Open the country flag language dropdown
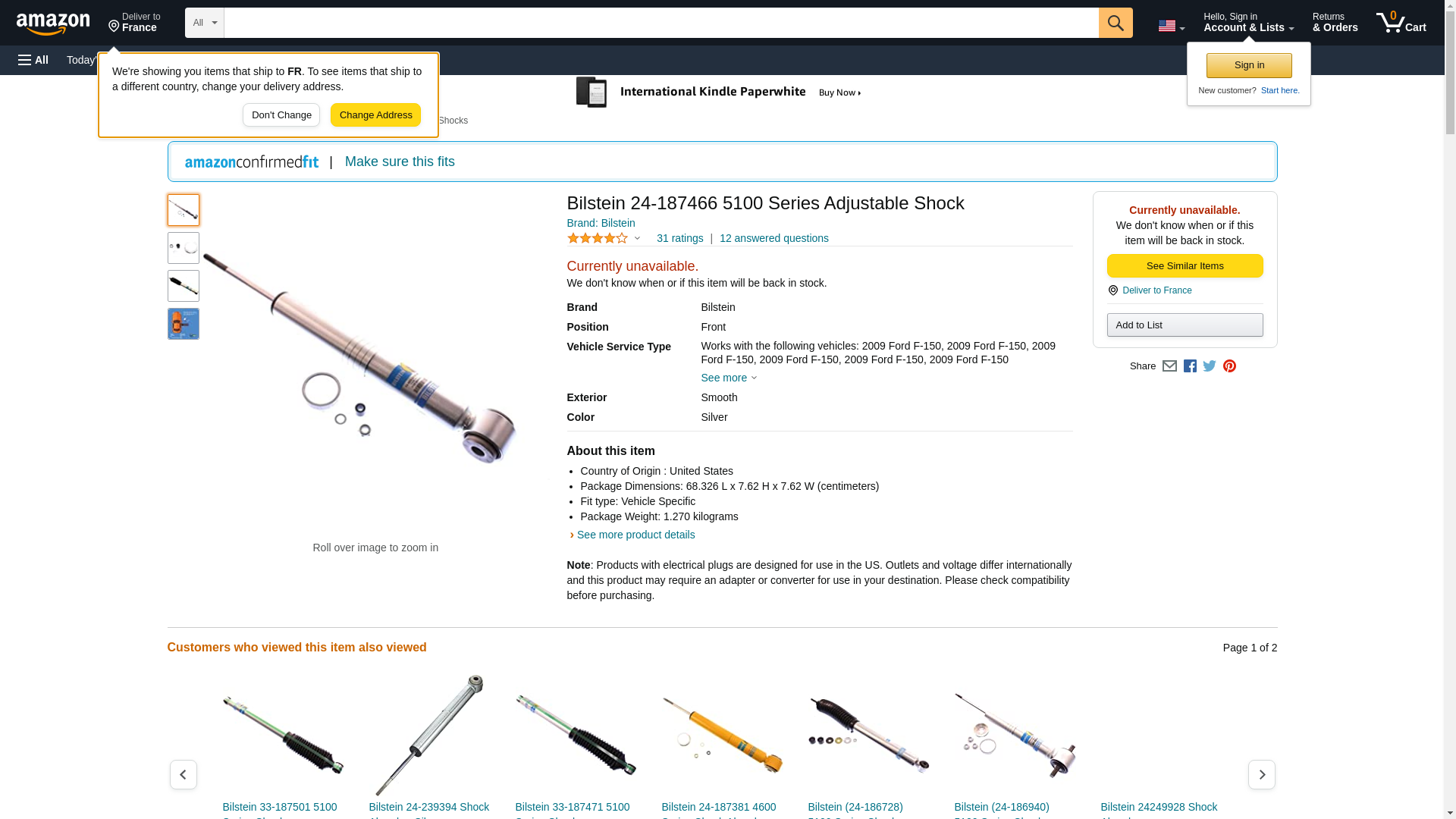 1171,26
